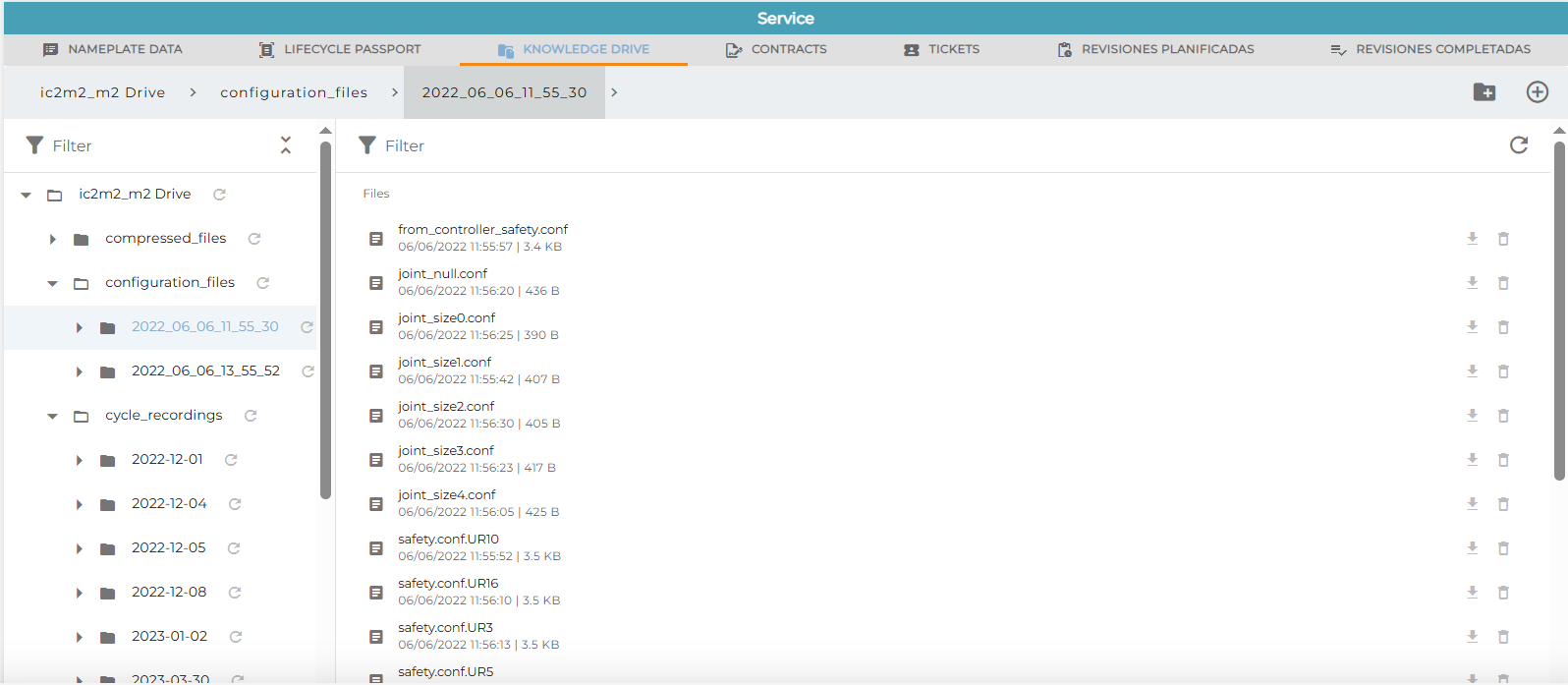Viewport: 1568px width, 685px height.
Task: Delete safety.conf.UR10 file
Action: point(1503,548)
